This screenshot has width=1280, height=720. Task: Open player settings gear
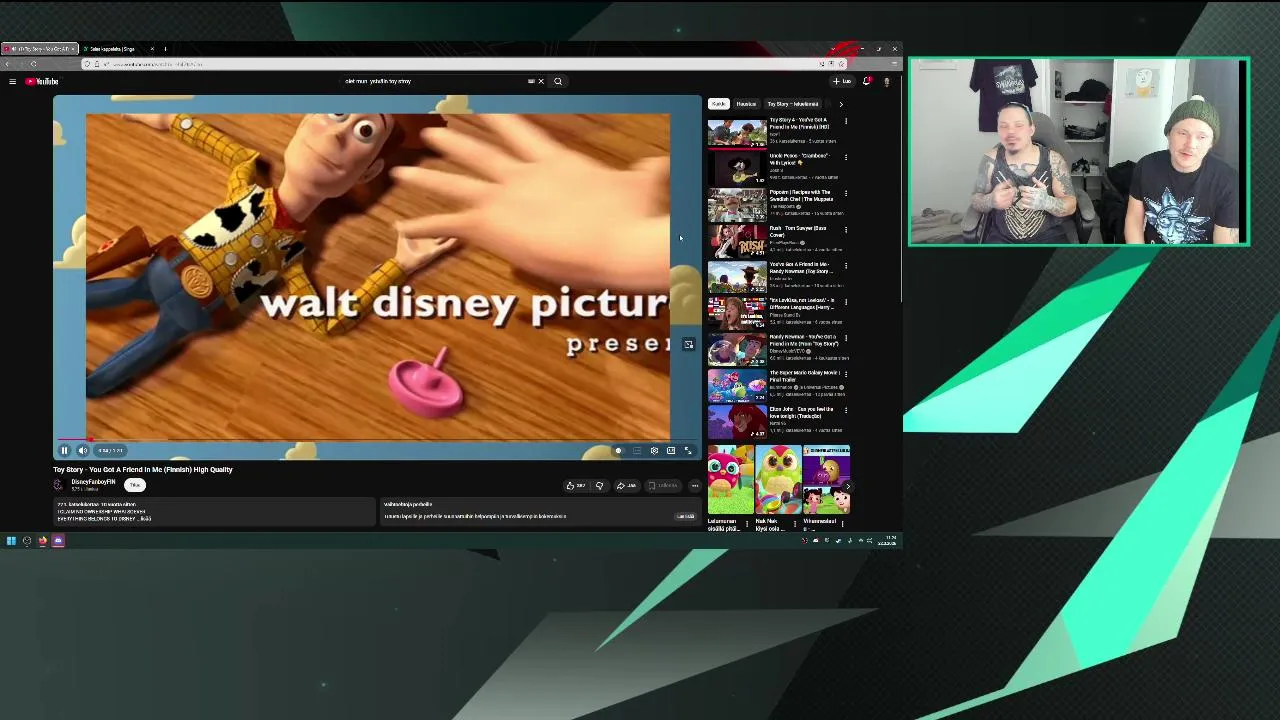(654, 450)
